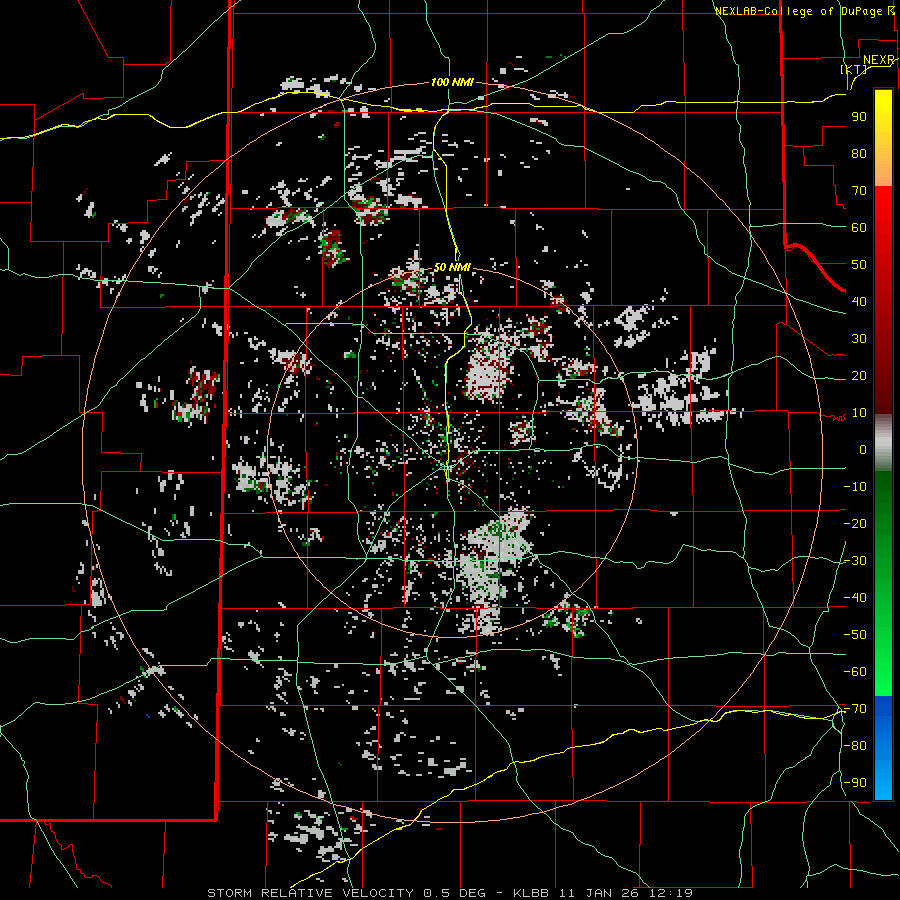900x900 pixels.
Task: Click the 90 value on velocity scale
Action: point(859,117)
